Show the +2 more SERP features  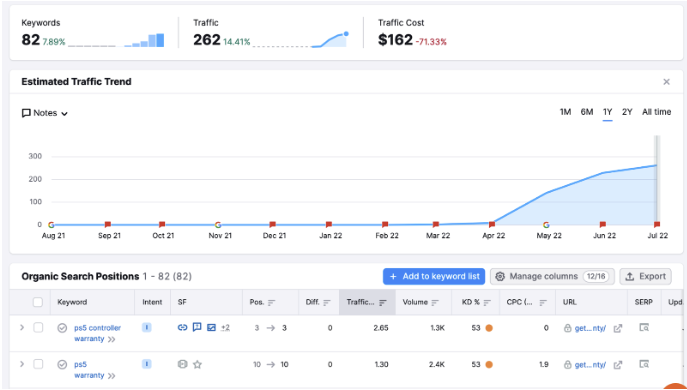[x=225, y=328]
